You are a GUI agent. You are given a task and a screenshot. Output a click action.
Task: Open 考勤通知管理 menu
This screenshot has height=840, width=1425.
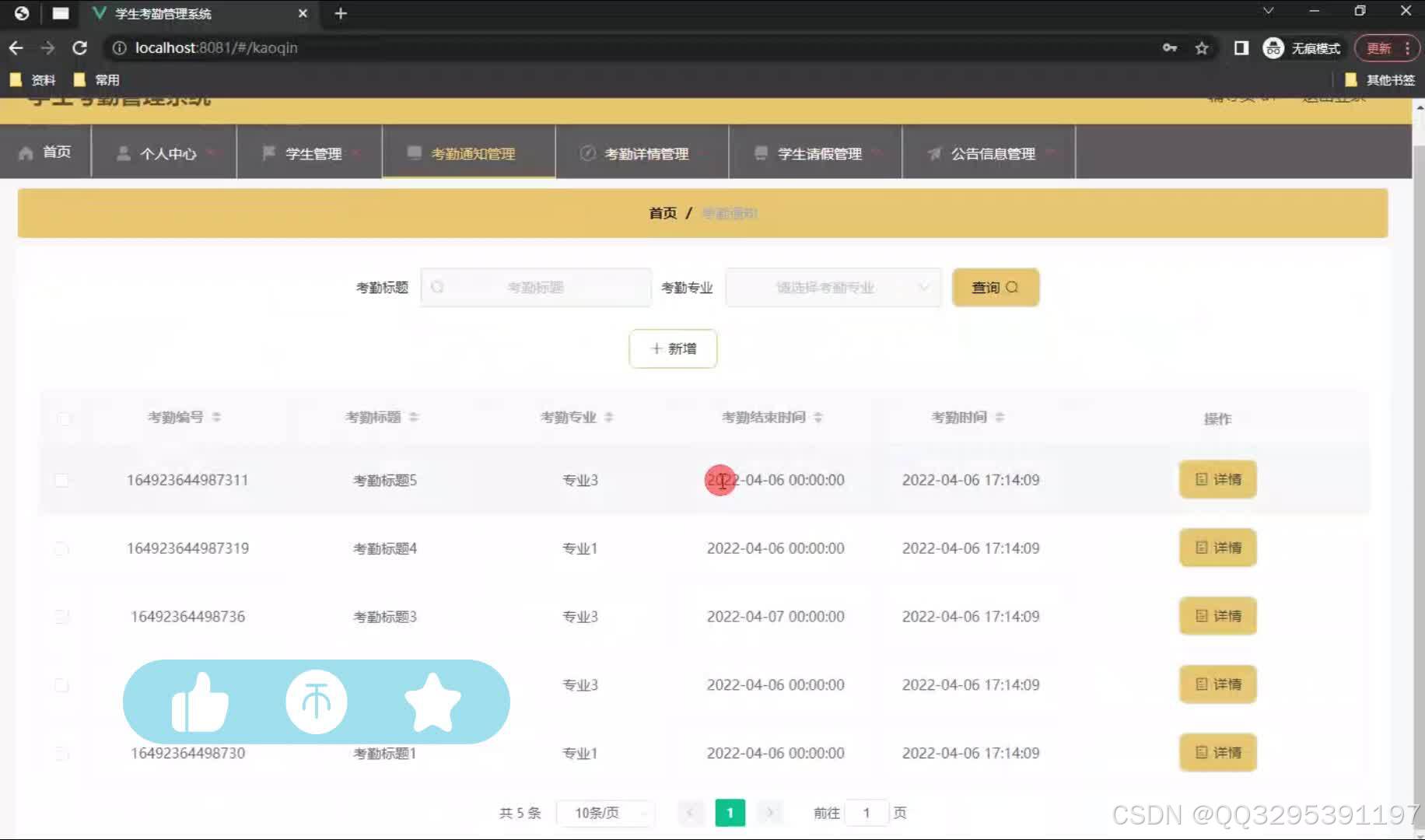tap(468, 152)
